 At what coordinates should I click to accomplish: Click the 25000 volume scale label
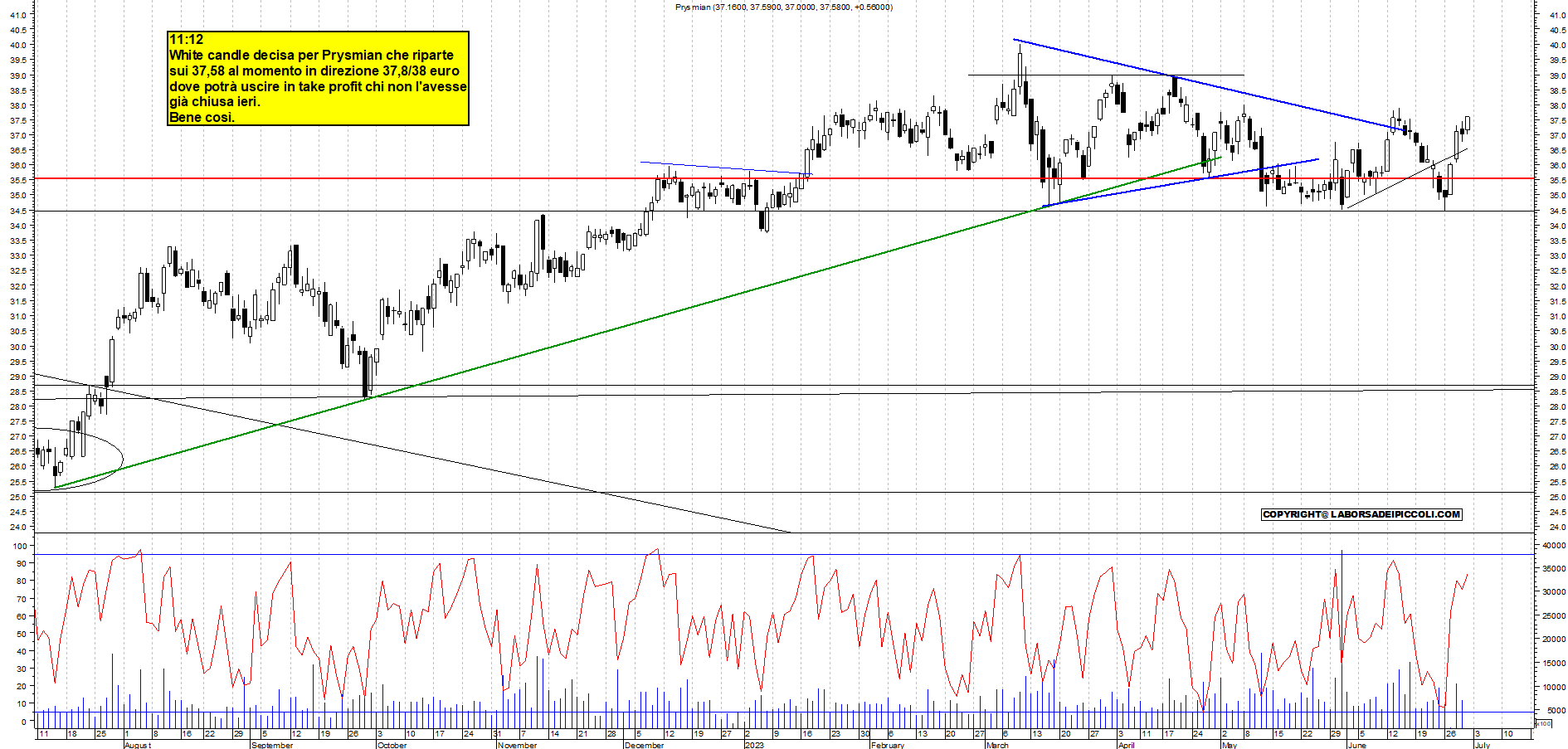pos(1554,616)
